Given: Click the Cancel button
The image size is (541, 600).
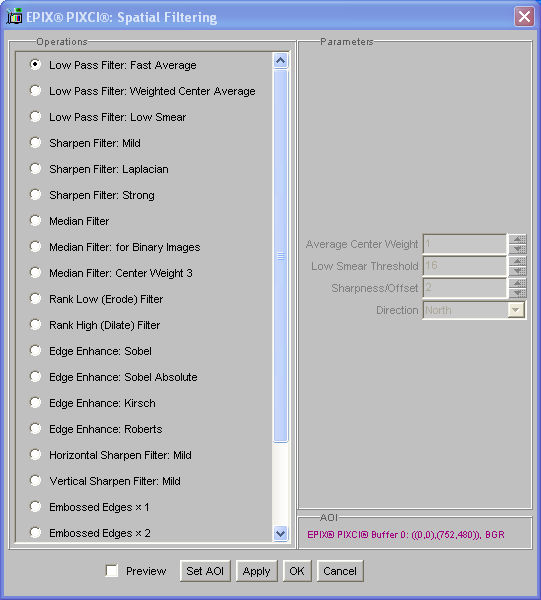Looking at the screenshot, I should coord(340,571).
